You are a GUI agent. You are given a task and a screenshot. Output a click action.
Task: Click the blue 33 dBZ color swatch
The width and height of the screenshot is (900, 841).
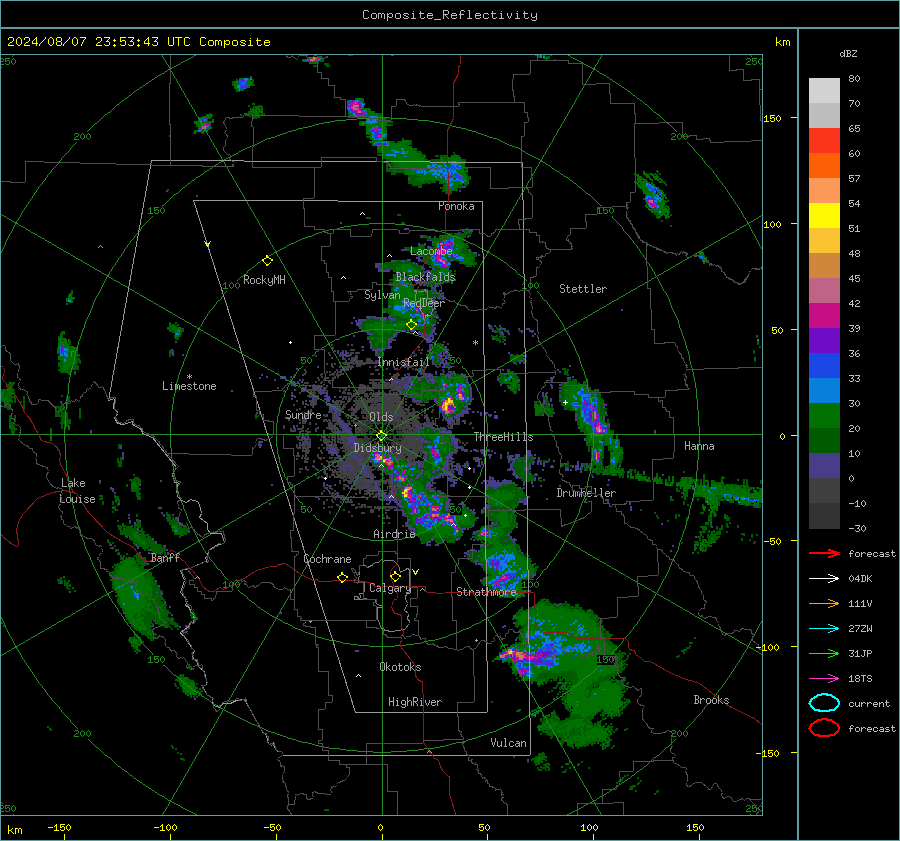point(824,365)
